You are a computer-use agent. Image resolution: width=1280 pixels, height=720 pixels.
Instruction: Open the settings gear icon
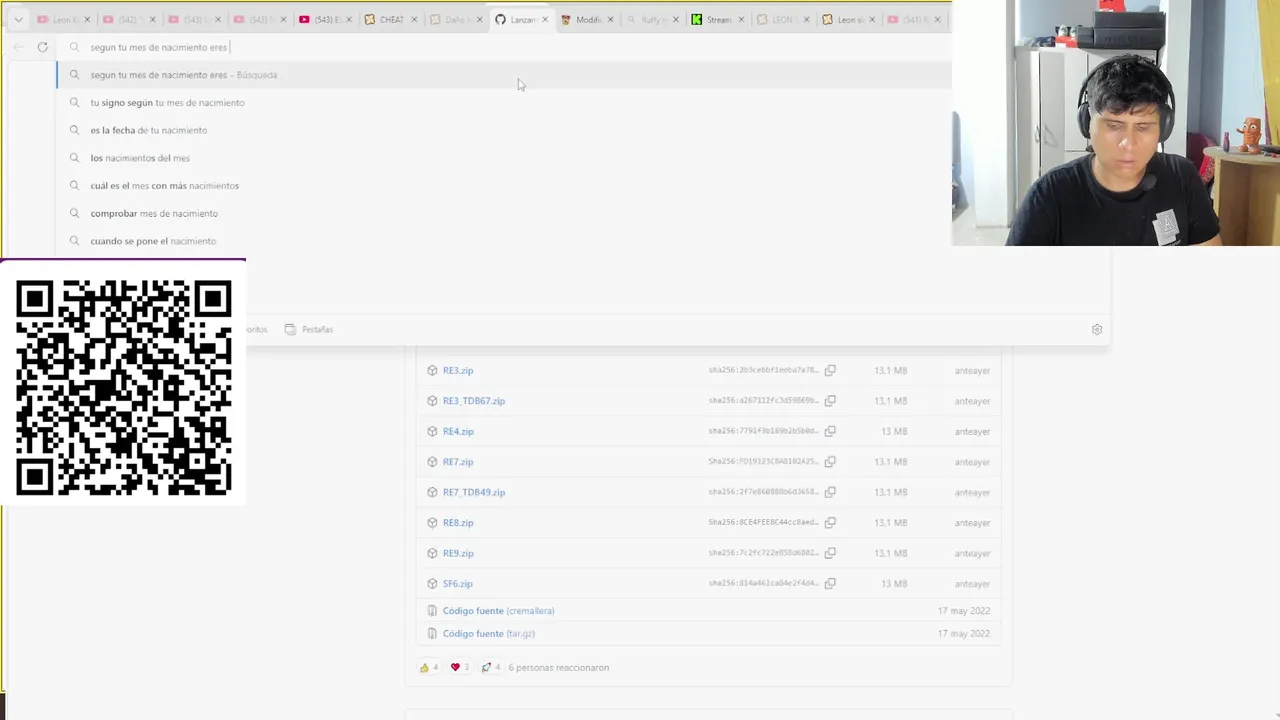tap(1097, 329)
